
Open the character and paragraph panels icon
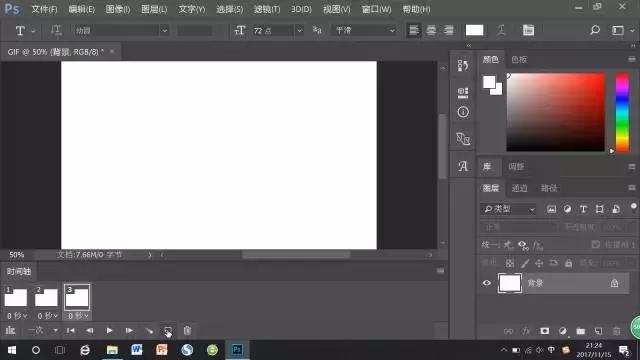[529, 30]
